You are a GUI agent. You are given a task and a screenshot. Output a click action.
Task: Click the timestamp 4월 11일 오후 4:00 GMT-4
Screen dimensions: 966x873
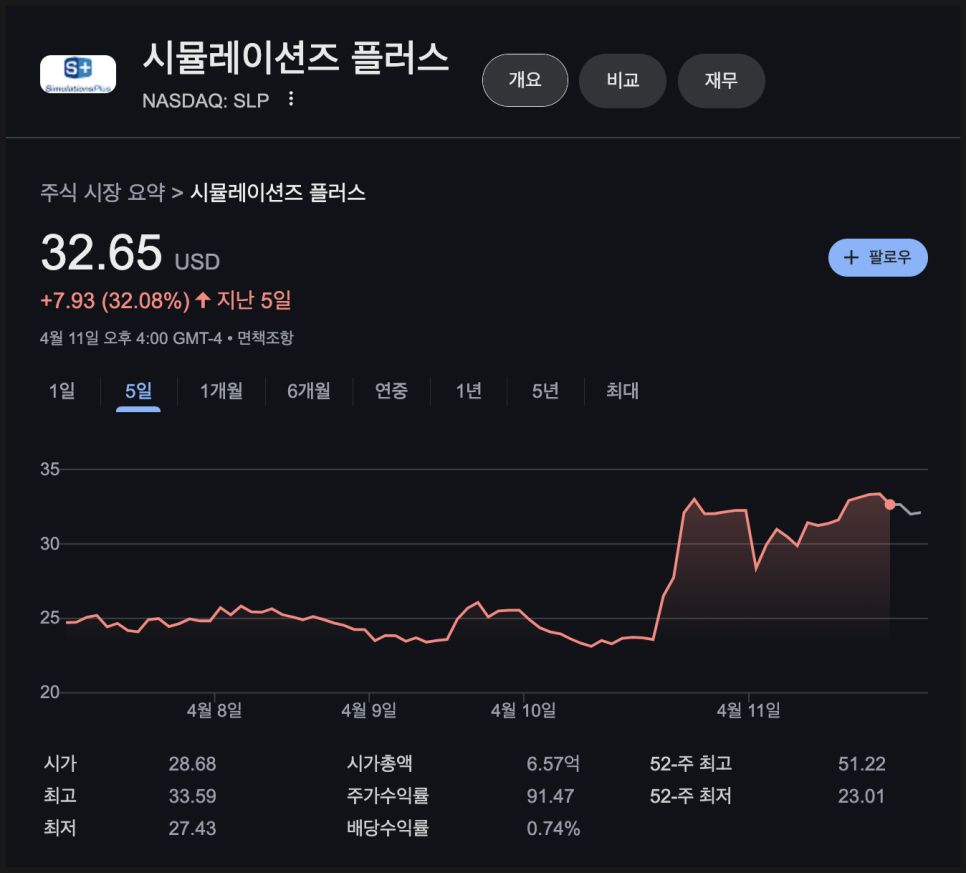click(x=131, y=338)
